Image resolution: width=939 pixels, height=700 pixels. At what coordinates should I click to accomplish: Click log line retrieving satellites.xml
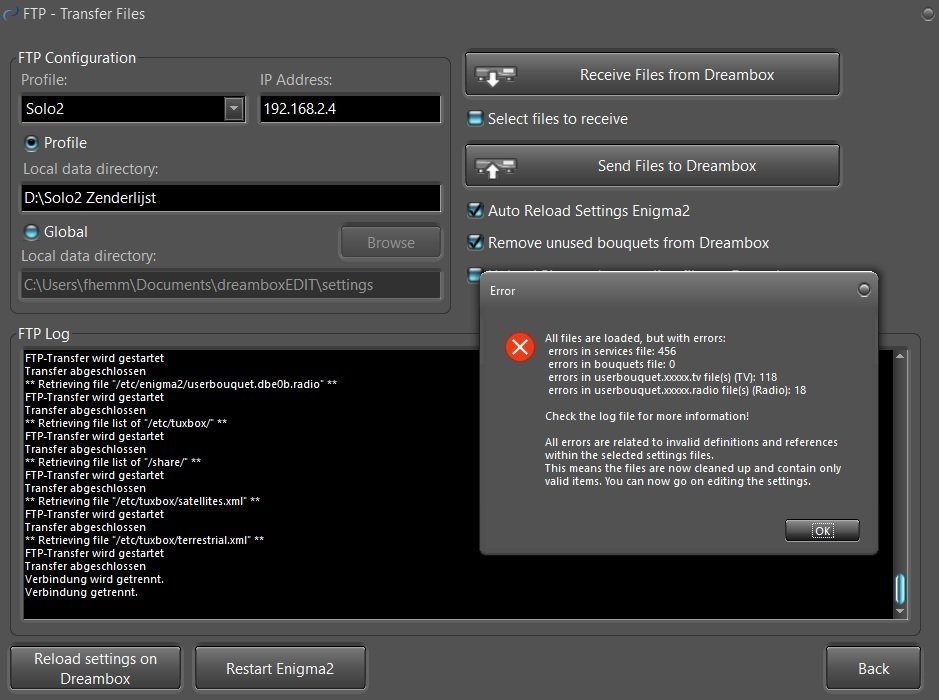click(143, 501)
